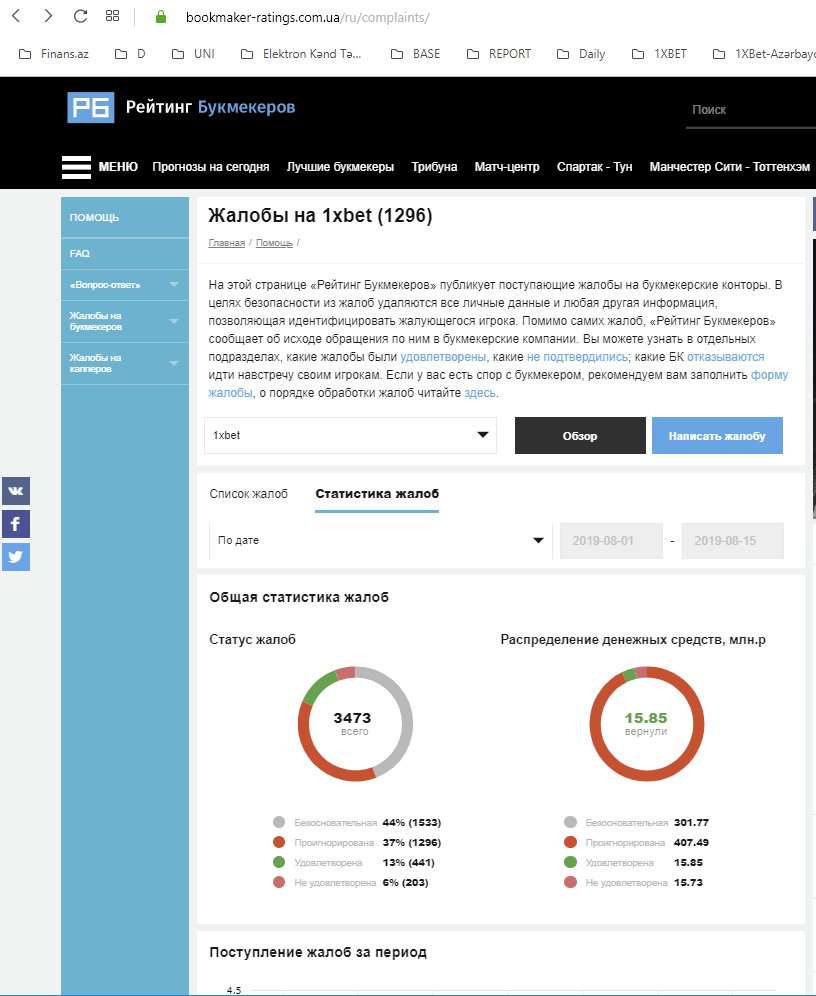The width and height of the screenshot is (816, 996).
Task: Expand the Жалобы на букмекеров sidebar section
Action: tap(125, 321)
